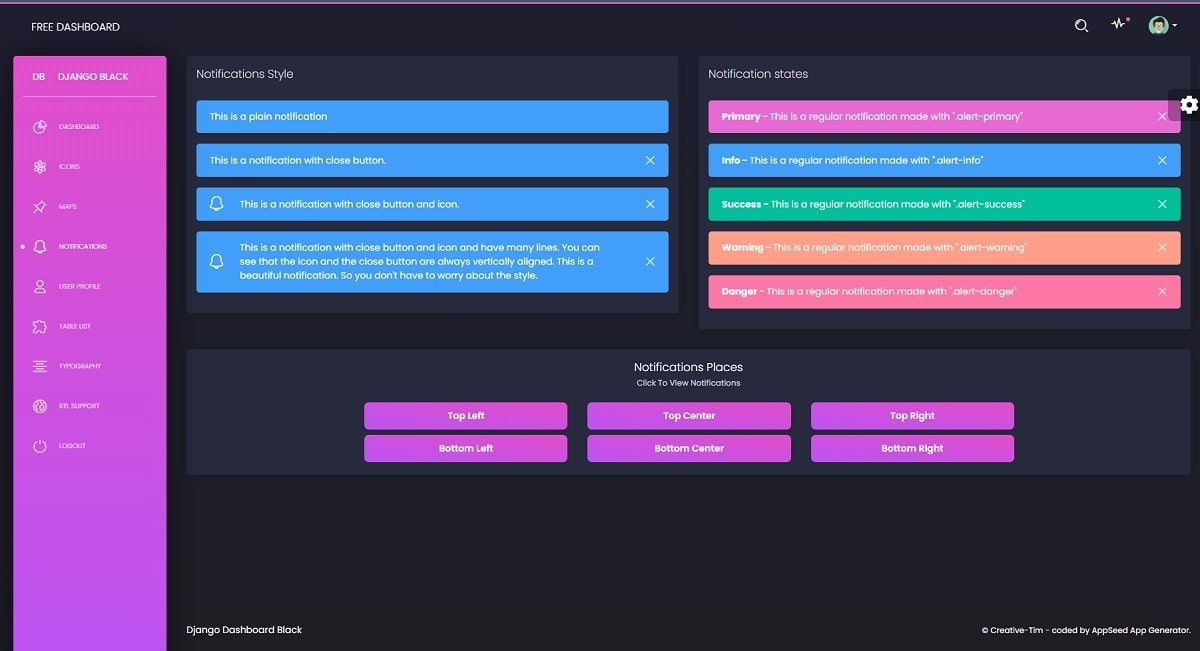This screenshot has width=1200, height=651.
Task: Click the user avatar picture
Action: click(1157, 25)
